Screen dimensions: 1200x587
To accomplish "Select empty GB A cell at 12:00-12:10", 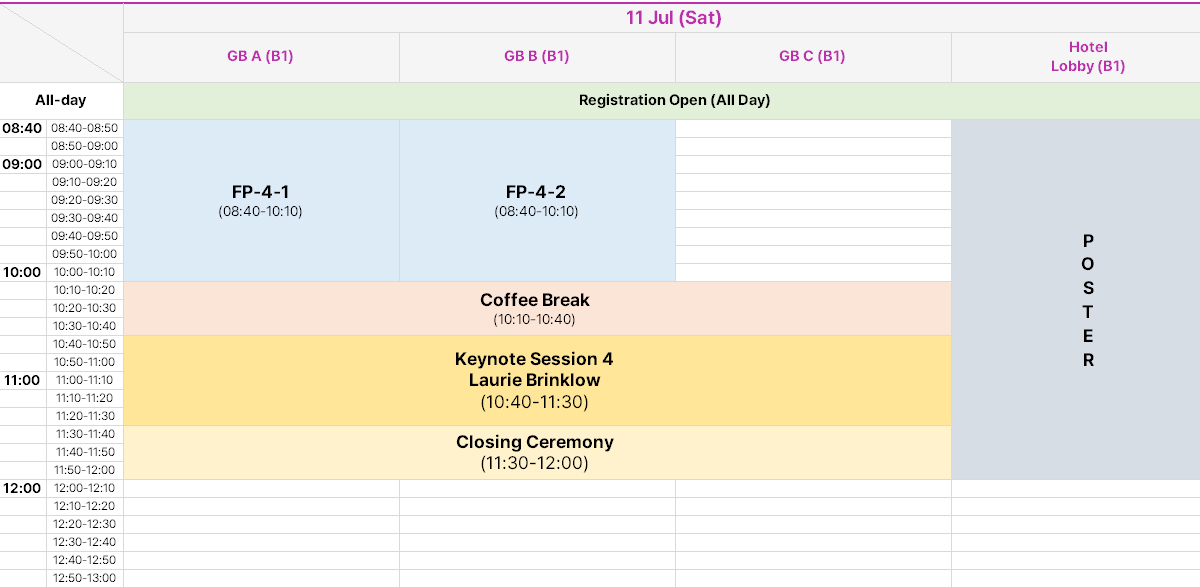I will pyautogui.click(x=261, y=489).
